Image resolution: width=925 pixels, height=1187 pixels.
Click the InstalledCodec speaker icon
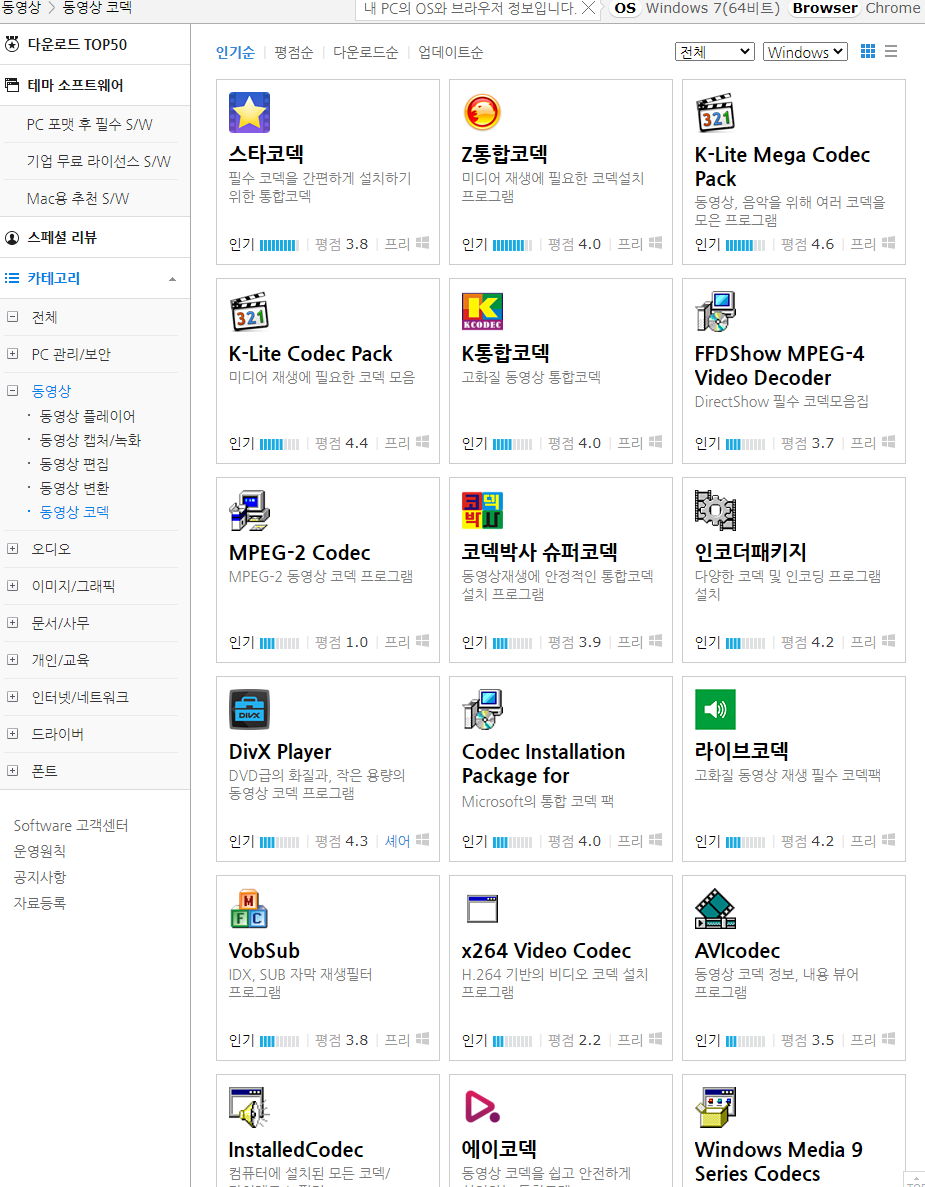coord(249,1108)
